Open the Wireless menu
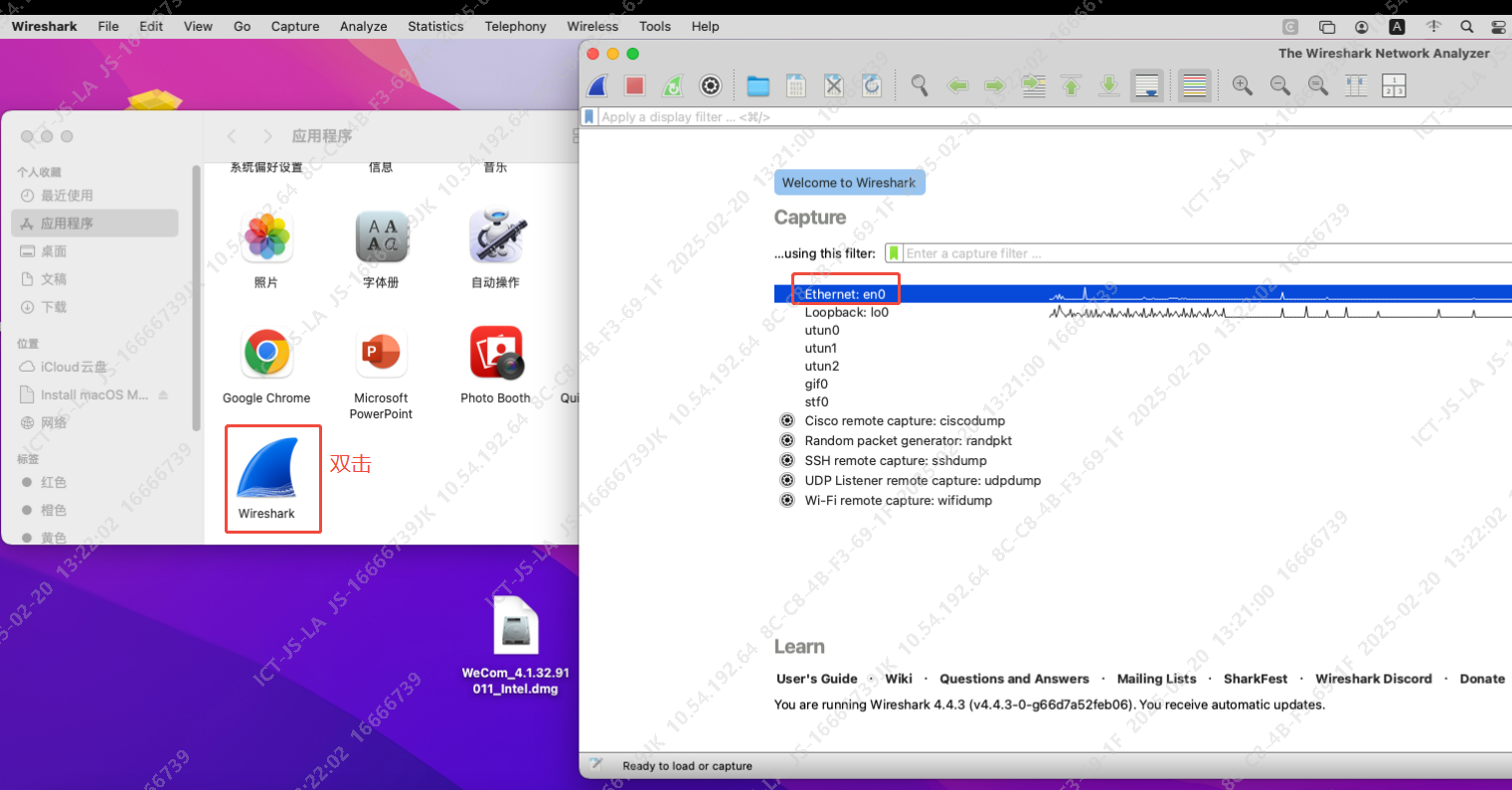Screen dimensions: 1512x790 click(x=592, y=27)
